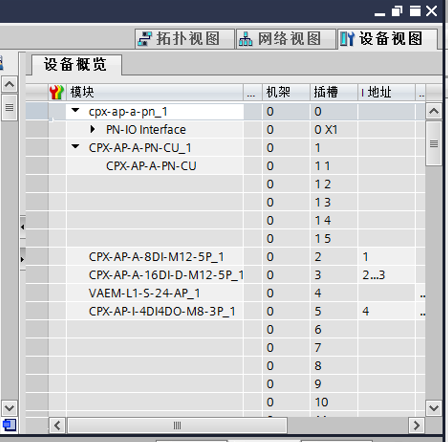Select the VAEM-L1-S-24-AP_1 module row
Viewport: 448px width, 442px height.
[225, 293]
